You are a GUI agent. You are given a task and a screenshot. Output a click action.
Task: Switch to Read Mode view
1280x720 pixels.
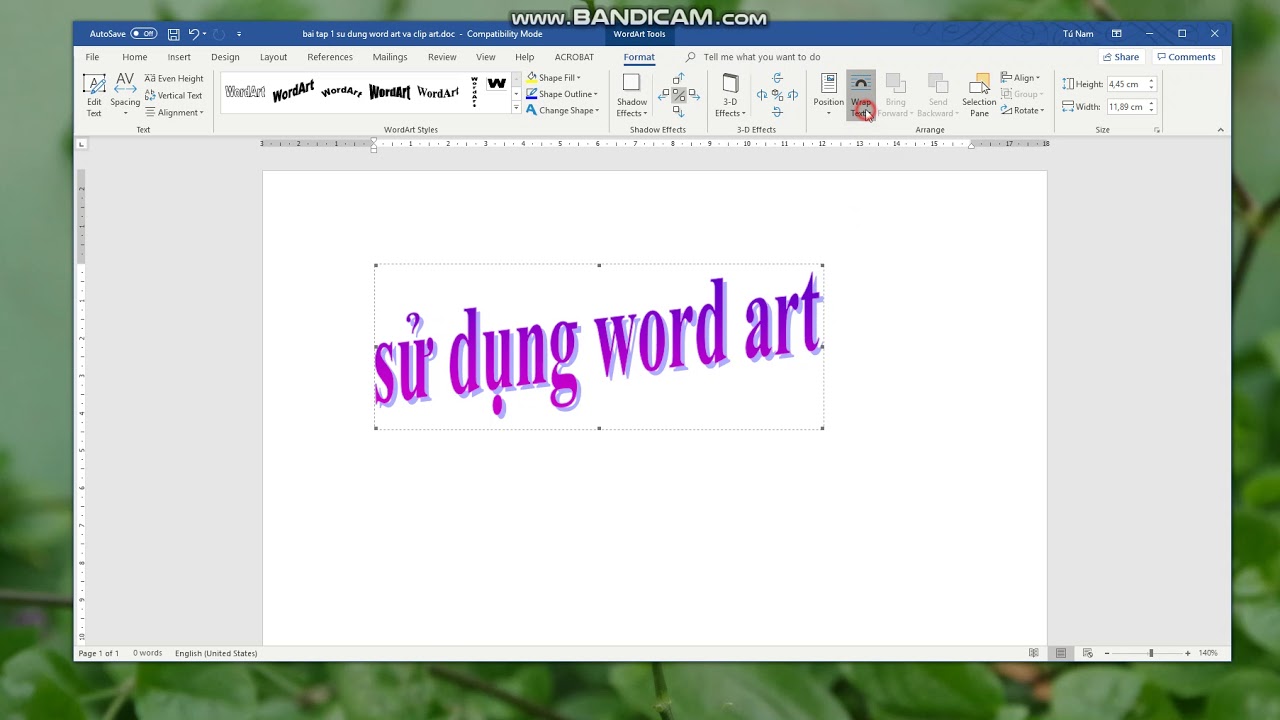tap(1034, 653)
